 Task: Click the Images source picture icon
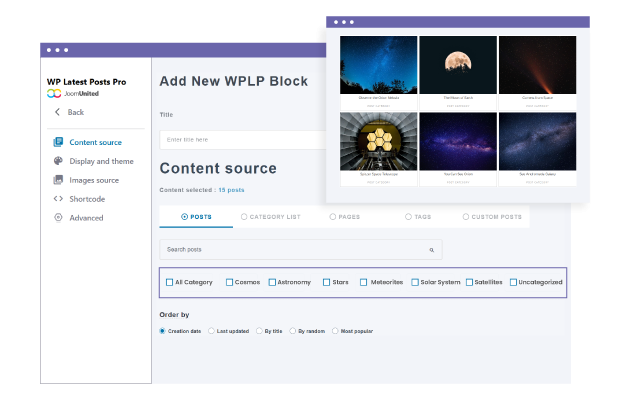59,180
